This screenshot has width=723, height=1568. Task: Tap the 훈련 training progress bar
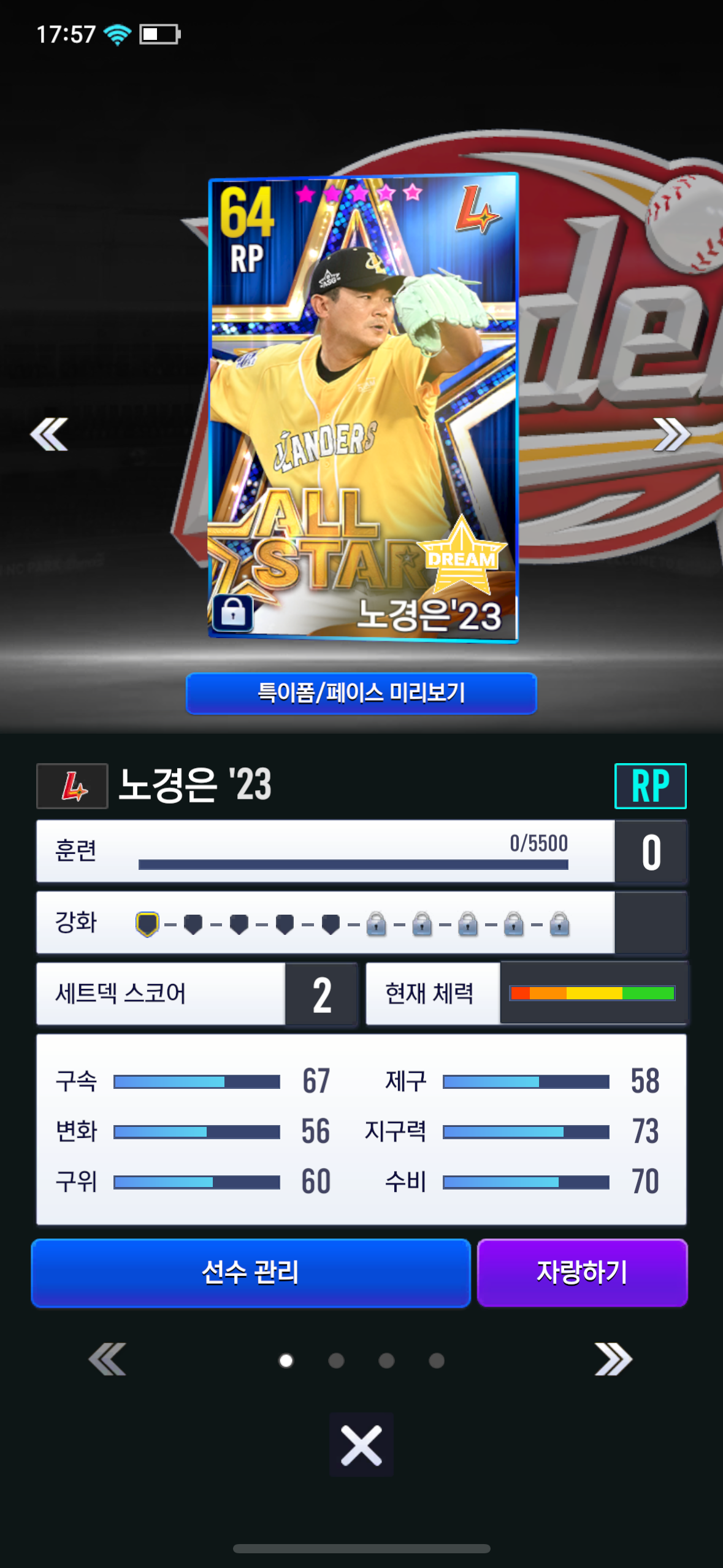(x=353, y=864)
